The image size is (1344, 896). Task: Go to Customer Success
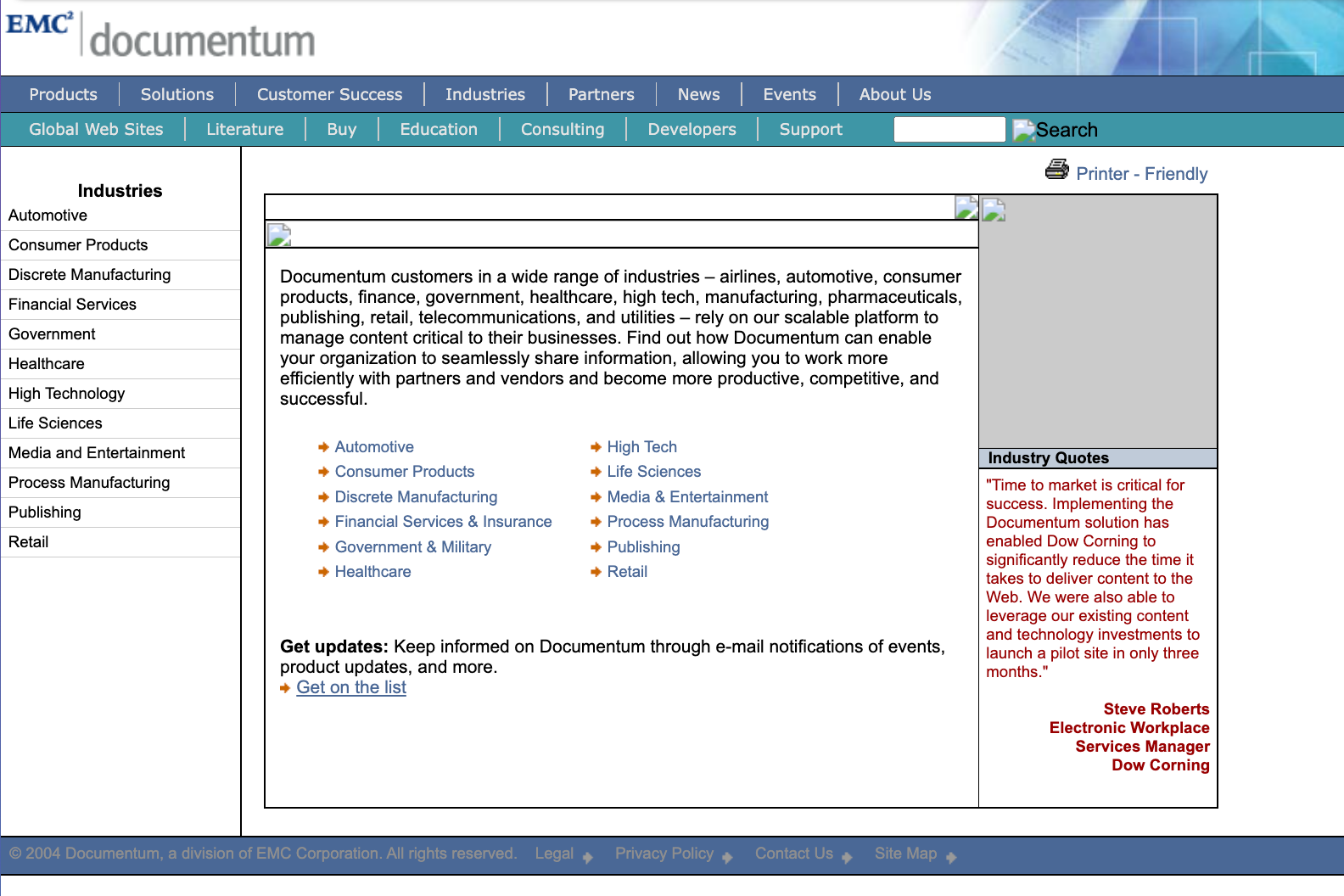330,94
